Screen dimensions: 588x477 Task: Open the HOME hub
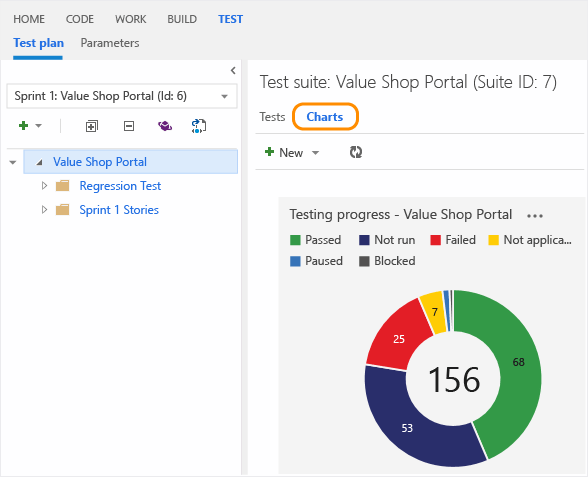pos(29,19)
